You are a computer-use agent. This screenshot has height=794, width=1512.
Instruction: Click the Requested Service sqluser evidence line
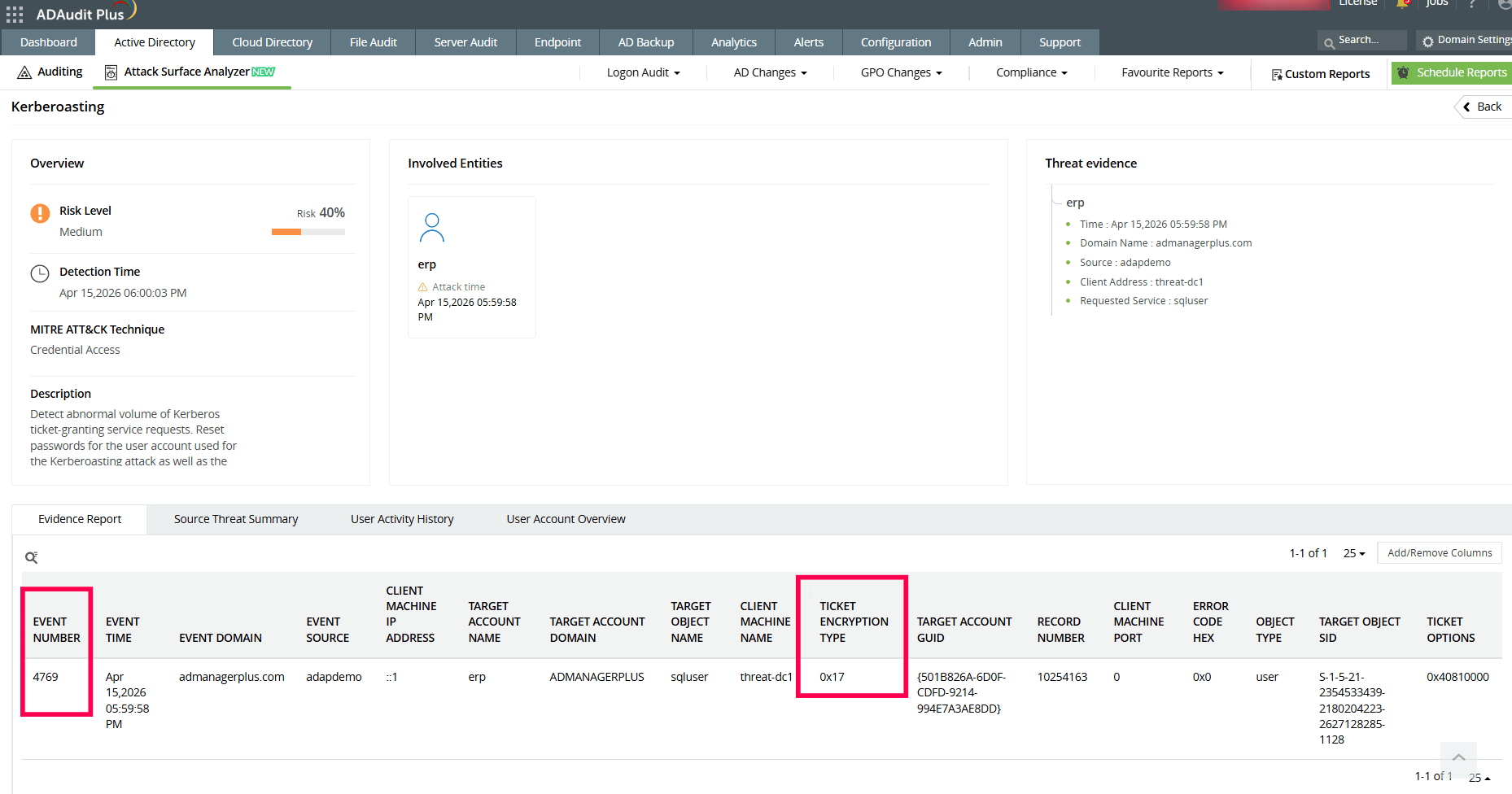[x=1143, y=301]
